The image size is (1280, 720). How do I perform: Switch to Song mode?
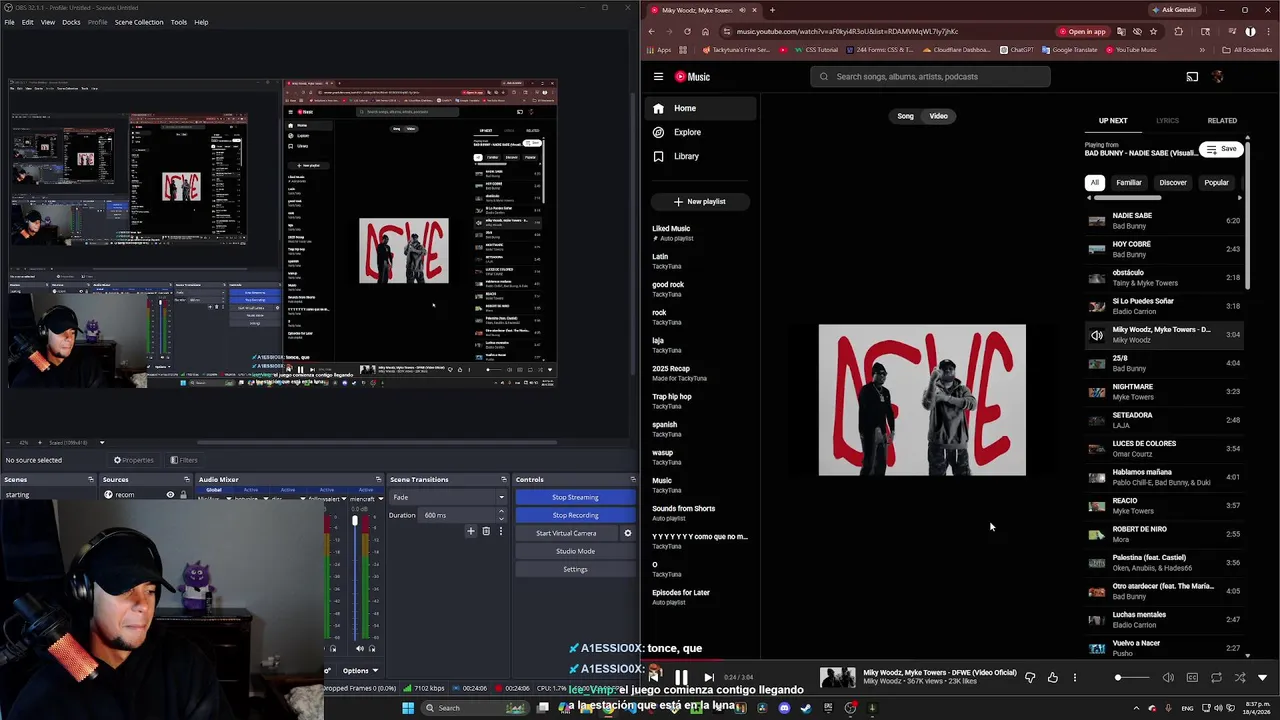click(x=905, y=116)
